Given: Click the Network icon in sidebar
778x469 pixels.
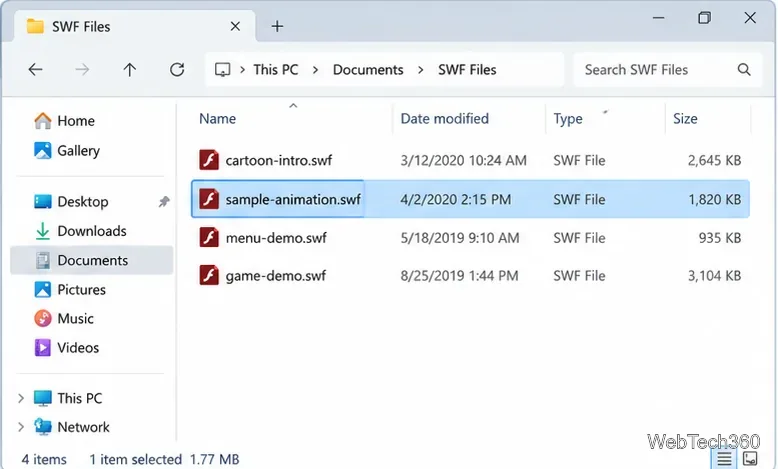Looking at the screenshot, I should pyautogui.click(x=43, y=427).
